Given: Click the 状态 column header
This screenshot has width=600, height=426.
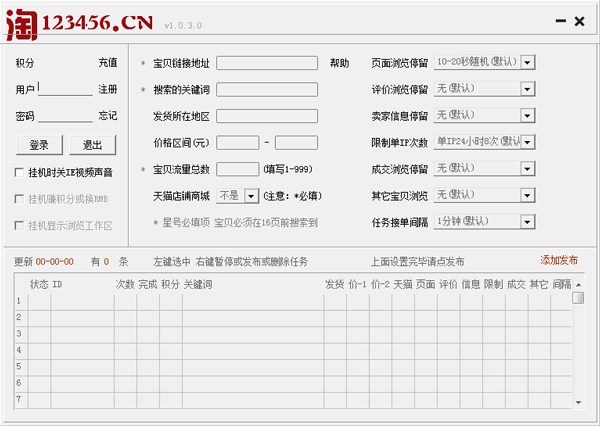Looking at the screenshot, I should click(39, 284).
